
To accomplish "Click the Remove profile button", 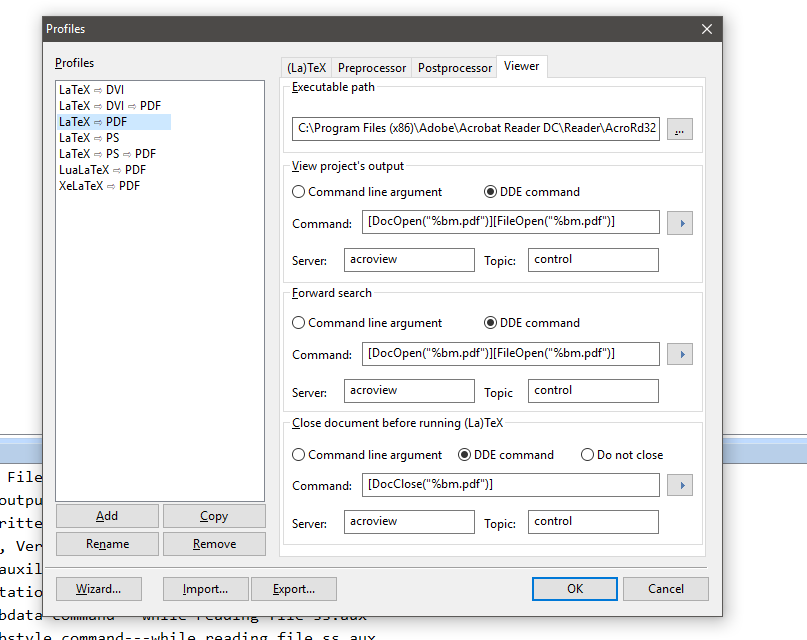I will (x=214, y=544).
